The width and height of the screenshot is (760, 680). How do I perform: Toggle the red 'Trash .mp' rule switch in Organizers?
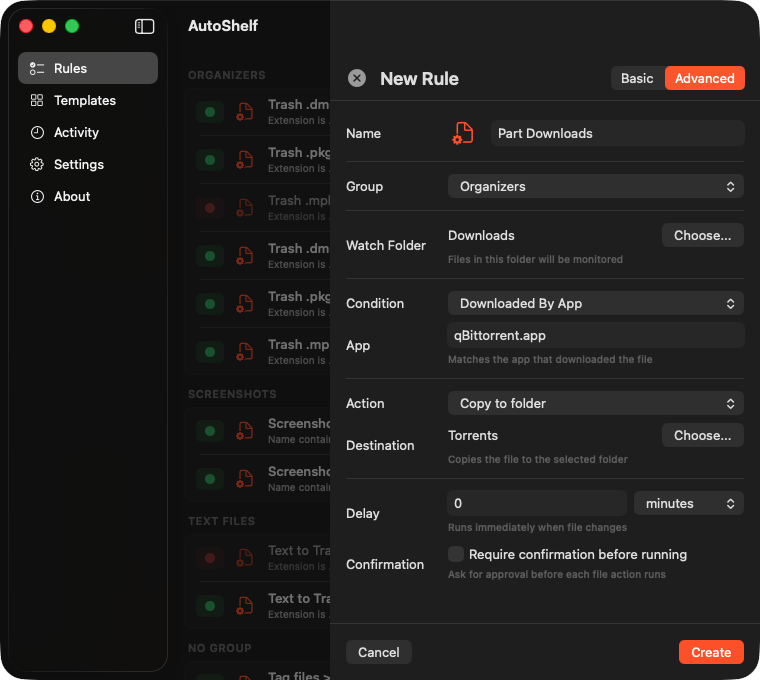click(210, 208)
